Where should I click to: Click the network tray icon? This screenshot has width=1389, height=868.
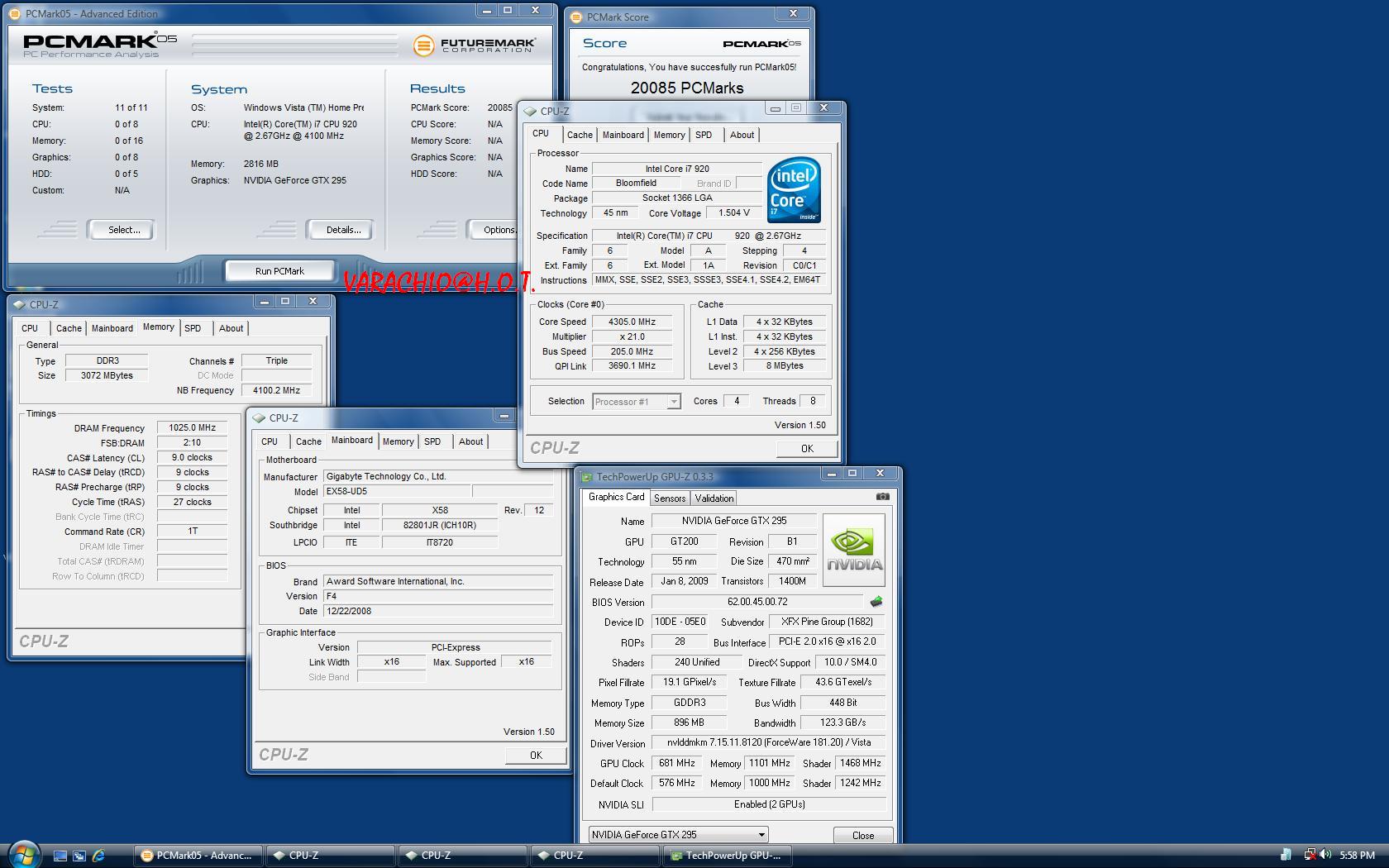(1310, 855)
